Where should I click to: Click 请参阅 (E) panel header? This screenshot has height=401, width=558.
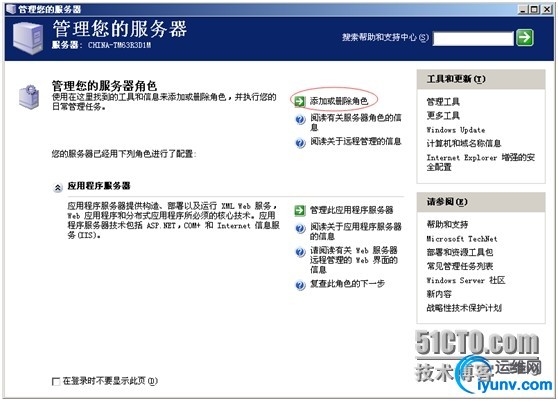point(481,202)
